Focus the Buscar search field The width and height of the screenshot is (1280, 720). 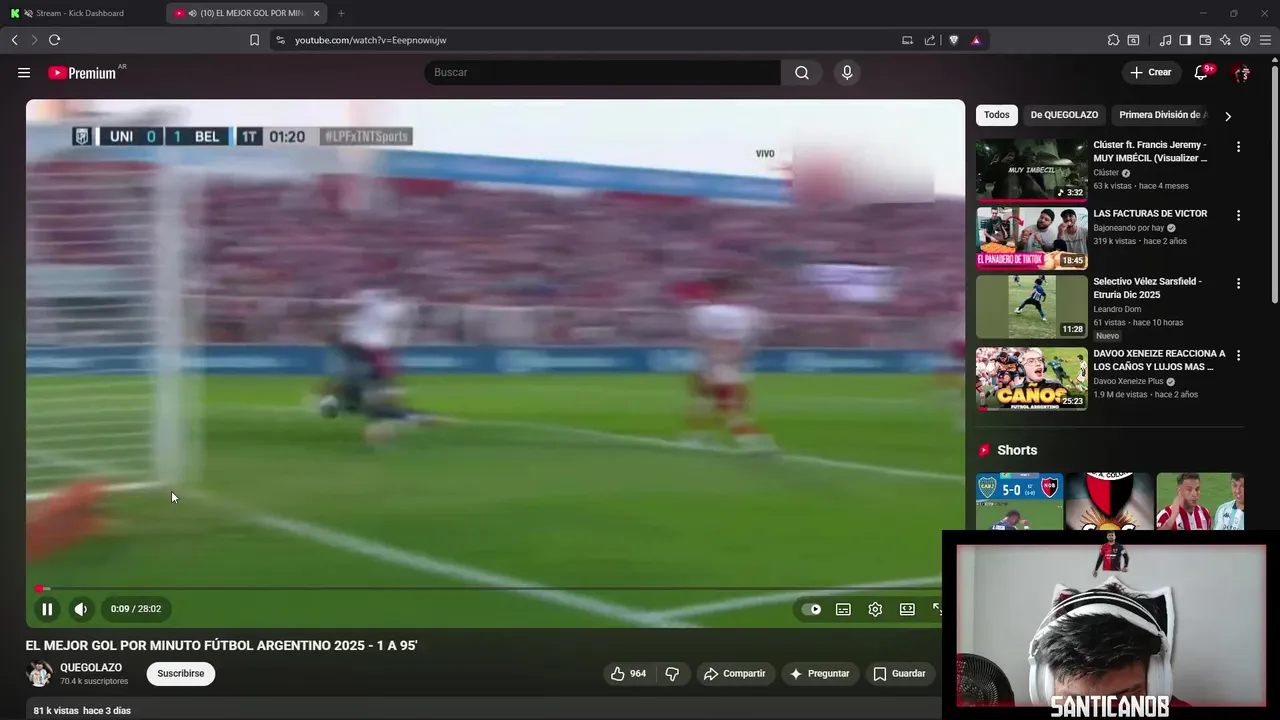coord(603,73)
